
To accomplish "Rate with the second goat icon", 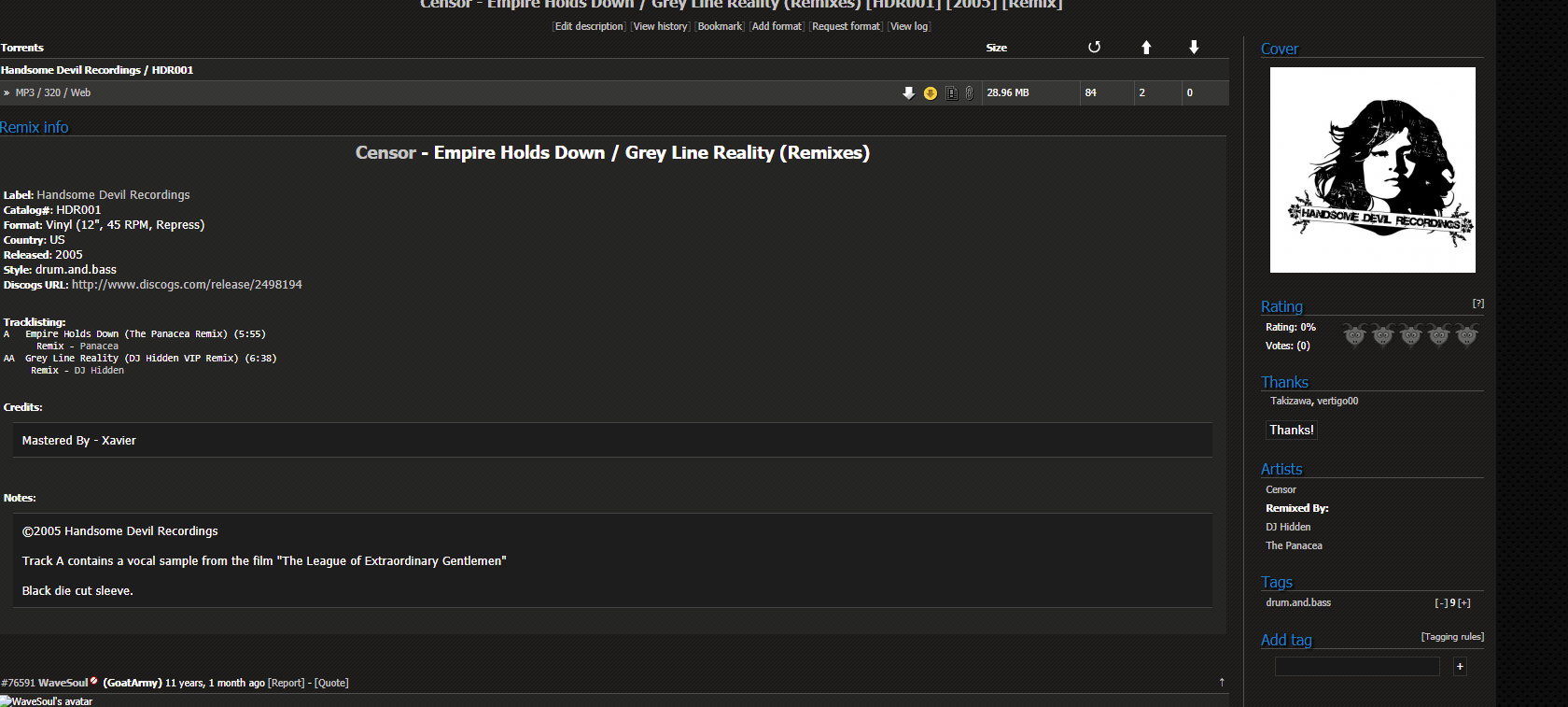I will coord(1382,335).
